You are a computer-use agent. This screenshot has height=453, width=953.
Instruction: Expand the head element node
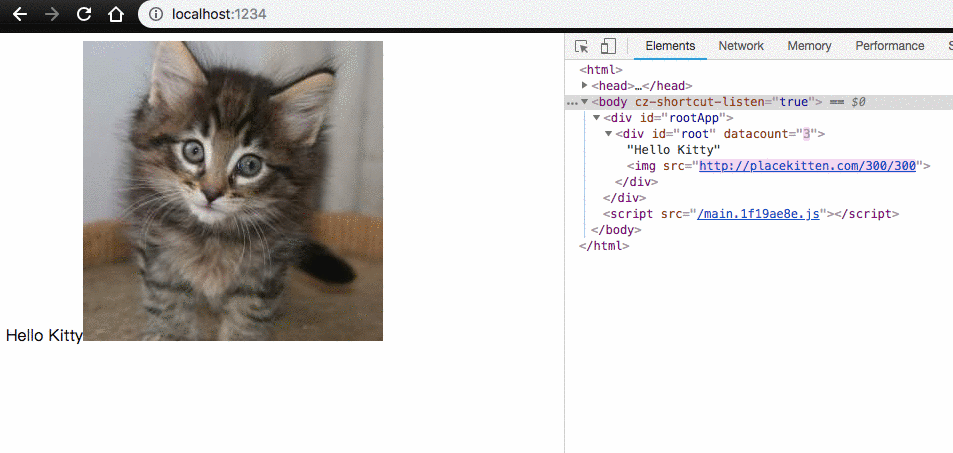(x=585, y=85)
